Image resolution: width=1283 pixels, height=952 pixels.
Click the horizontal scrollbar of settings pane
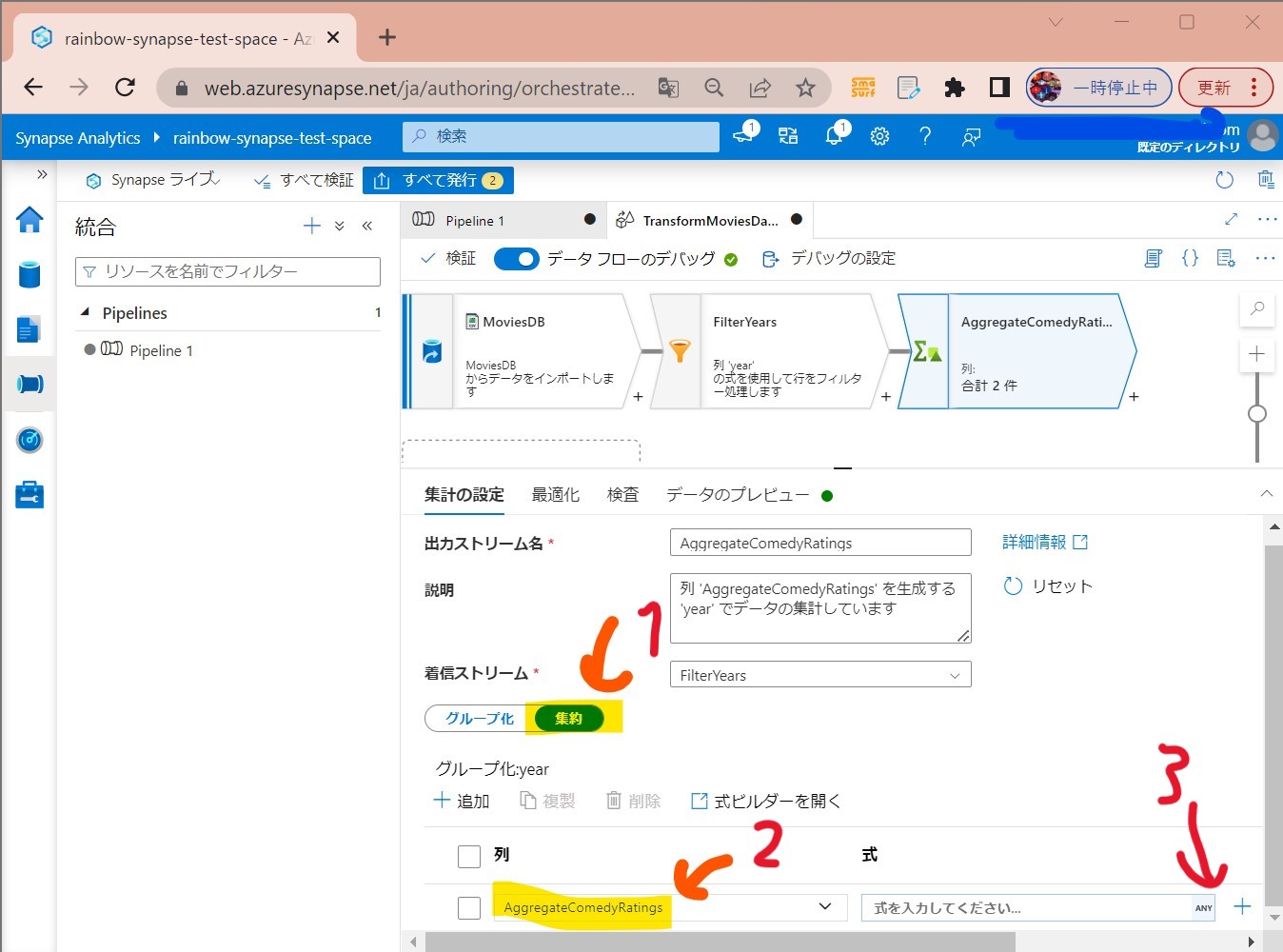click(720, 942)
